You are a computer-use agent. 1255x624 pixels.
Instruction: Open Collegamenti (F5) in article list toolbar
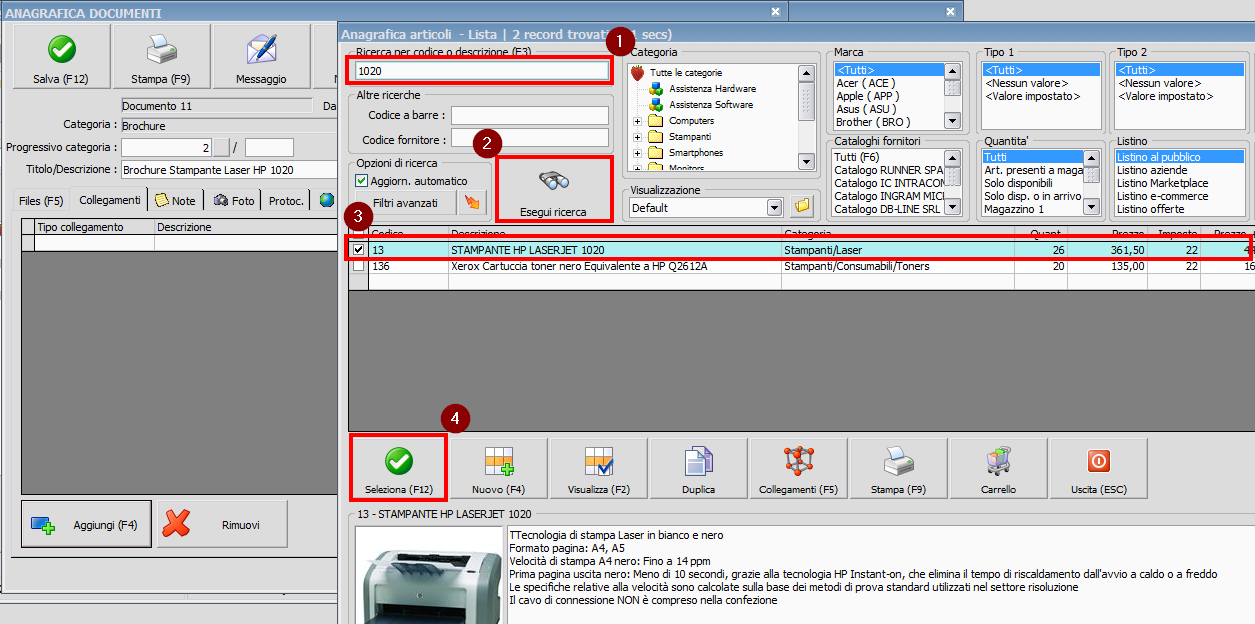click(x=798, y=468)
